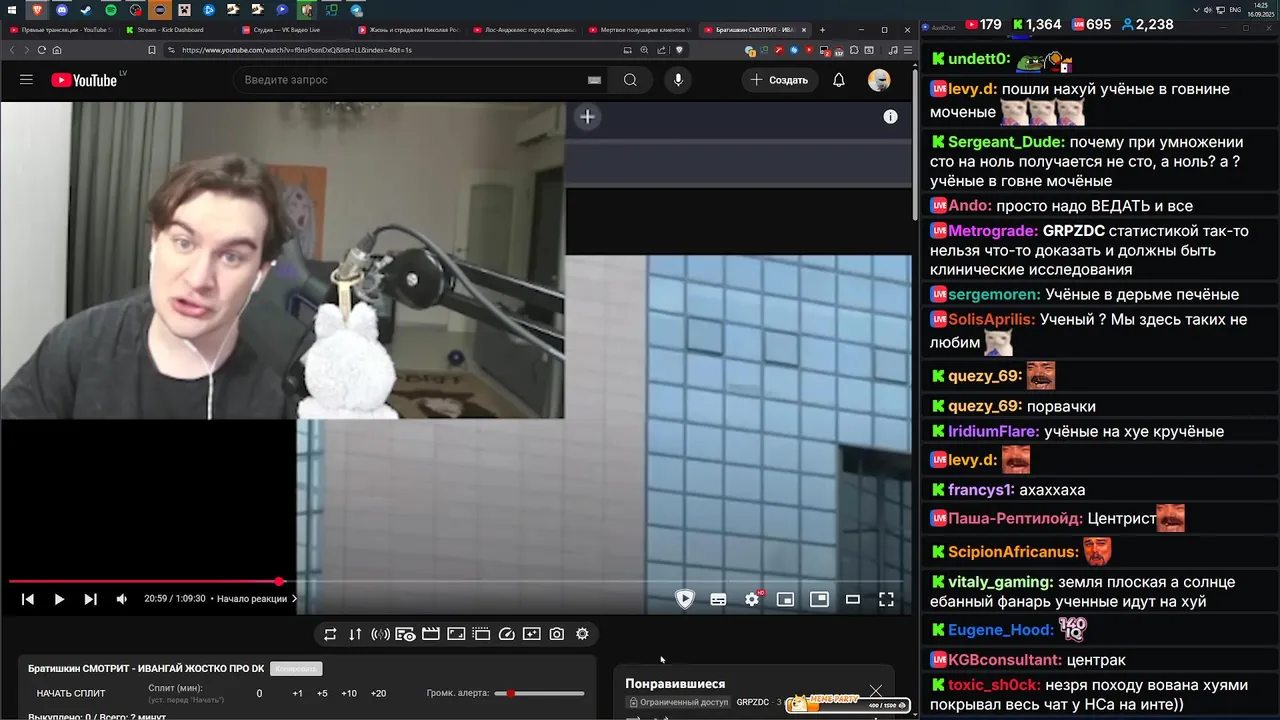Mute the video player volume
Image resolution: width=1280 pixels, height=720 pixels.
coord(122,599)
